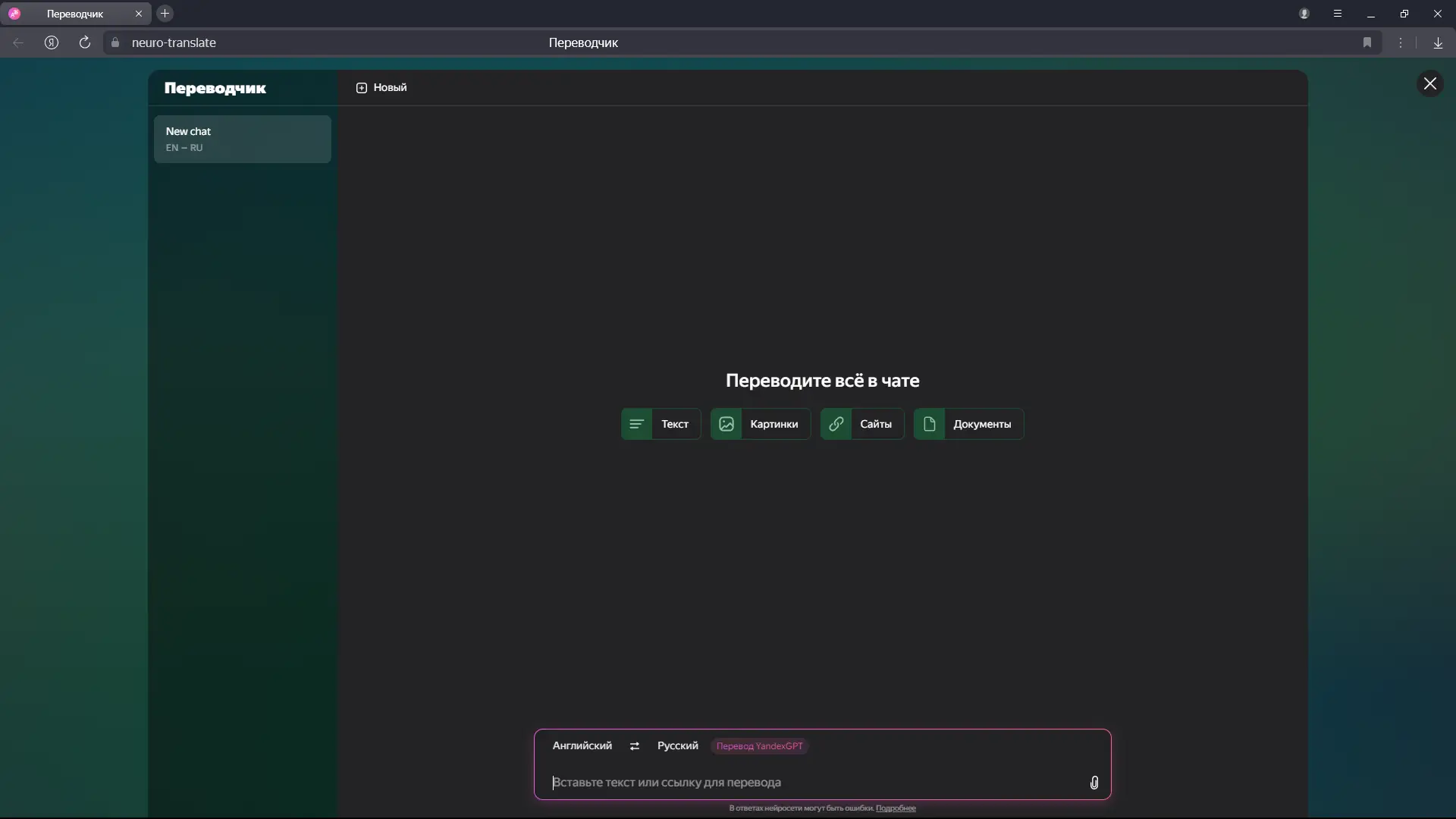Click the Картинки image icon

tap(726, 424)
